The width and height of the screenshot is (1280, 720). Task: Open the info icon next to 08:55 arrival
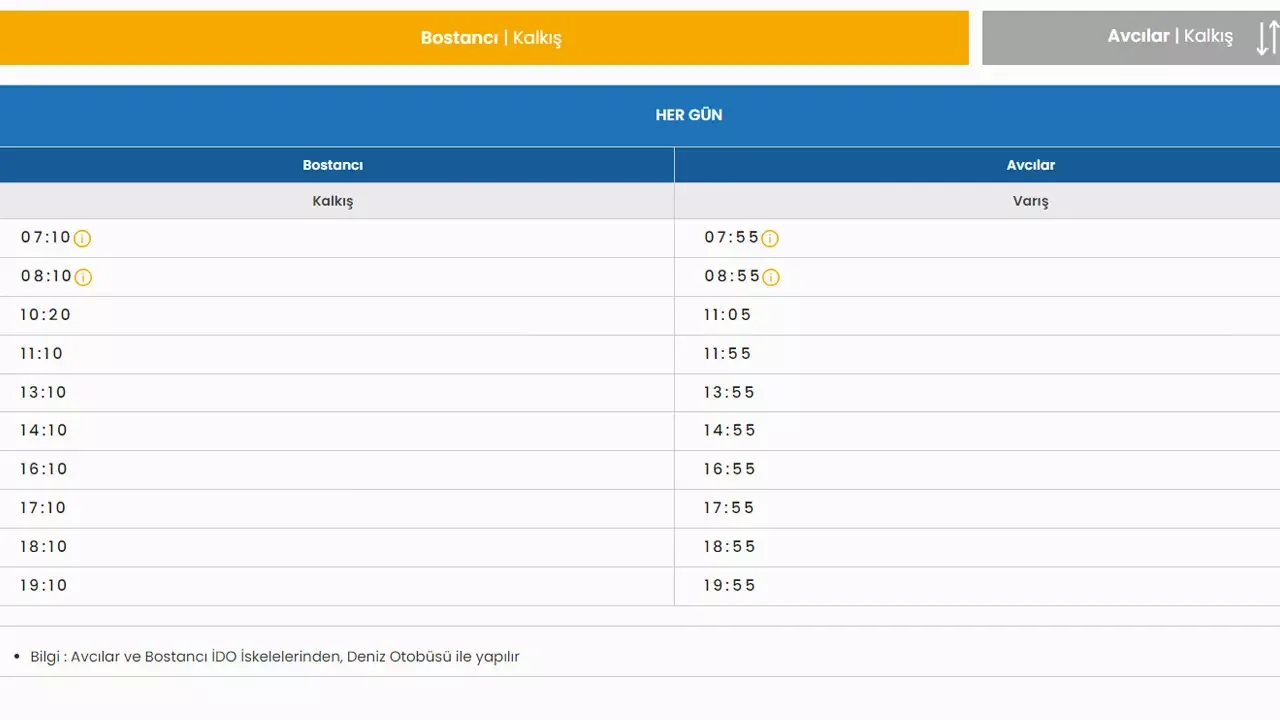[x=770, y=278]
